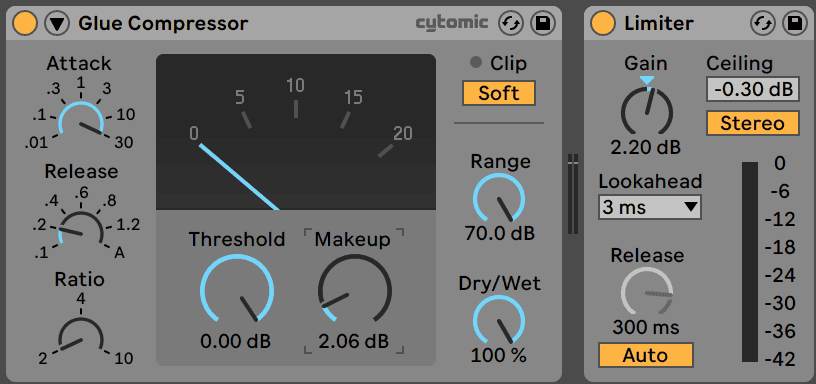Screen dimensions: 816x384
Task: Click the Dry/Wet knob
Action: pyautogui.click(x=499, y=321)
